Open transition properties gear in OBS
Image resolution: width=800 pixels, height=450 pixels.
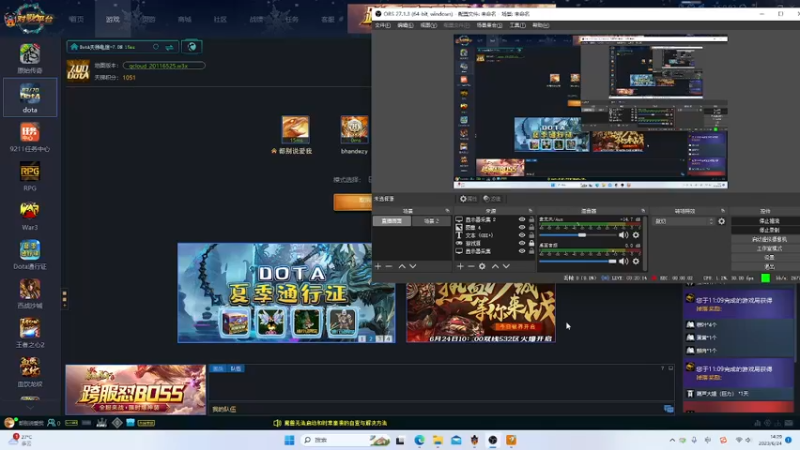click(x=721, y=221)
